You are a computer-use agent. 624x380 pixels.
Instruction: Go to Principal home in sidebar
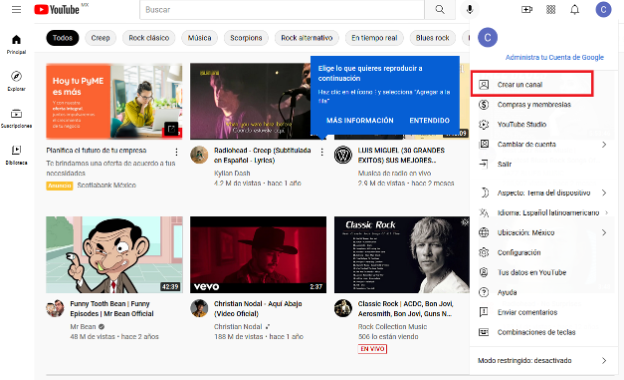(16, 44)
